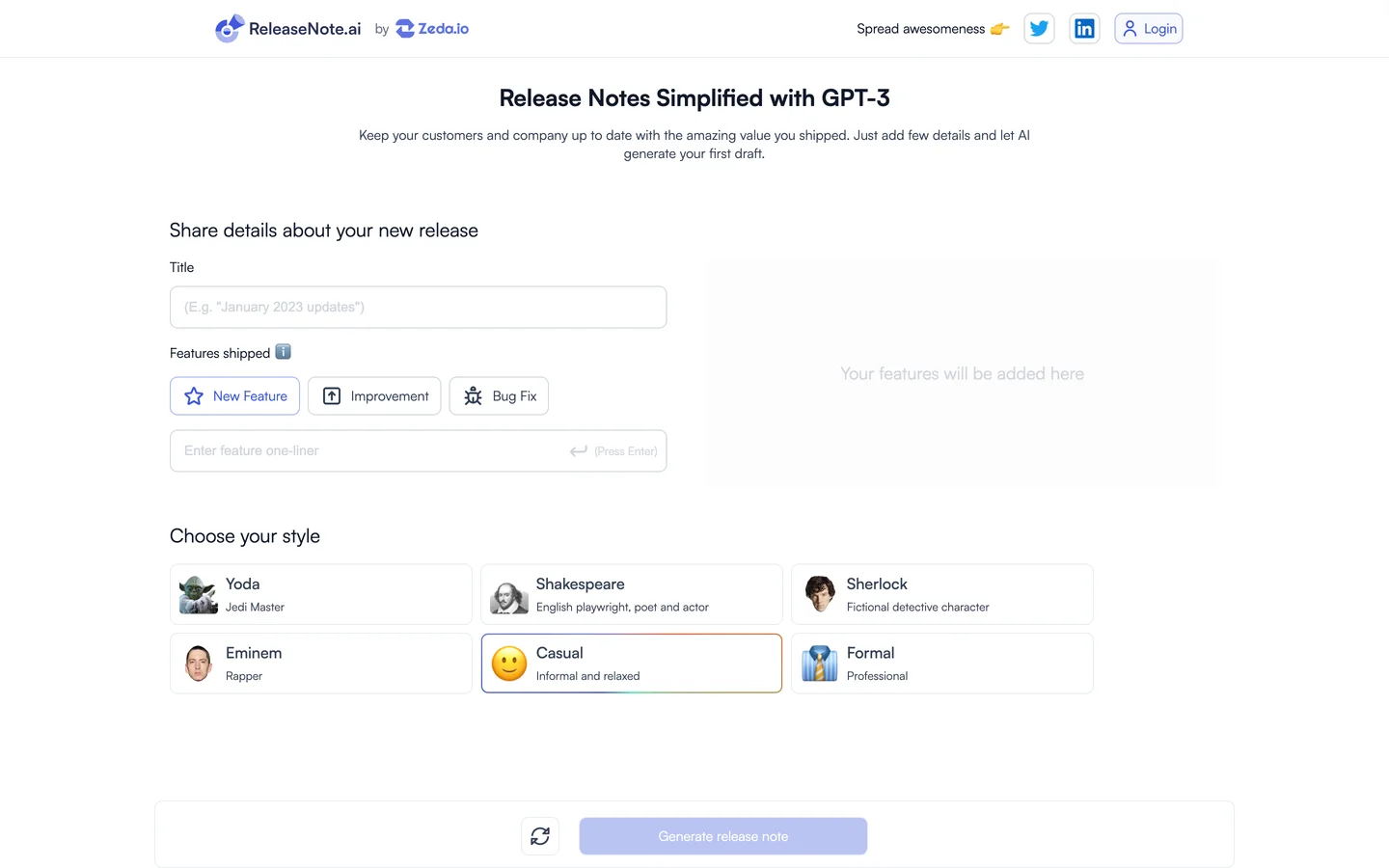Click the 'Release Notes Simplified with GPT-3' heading
Image resolution: width=1389 pixels, height=868 pixels.
coord(694,98)
